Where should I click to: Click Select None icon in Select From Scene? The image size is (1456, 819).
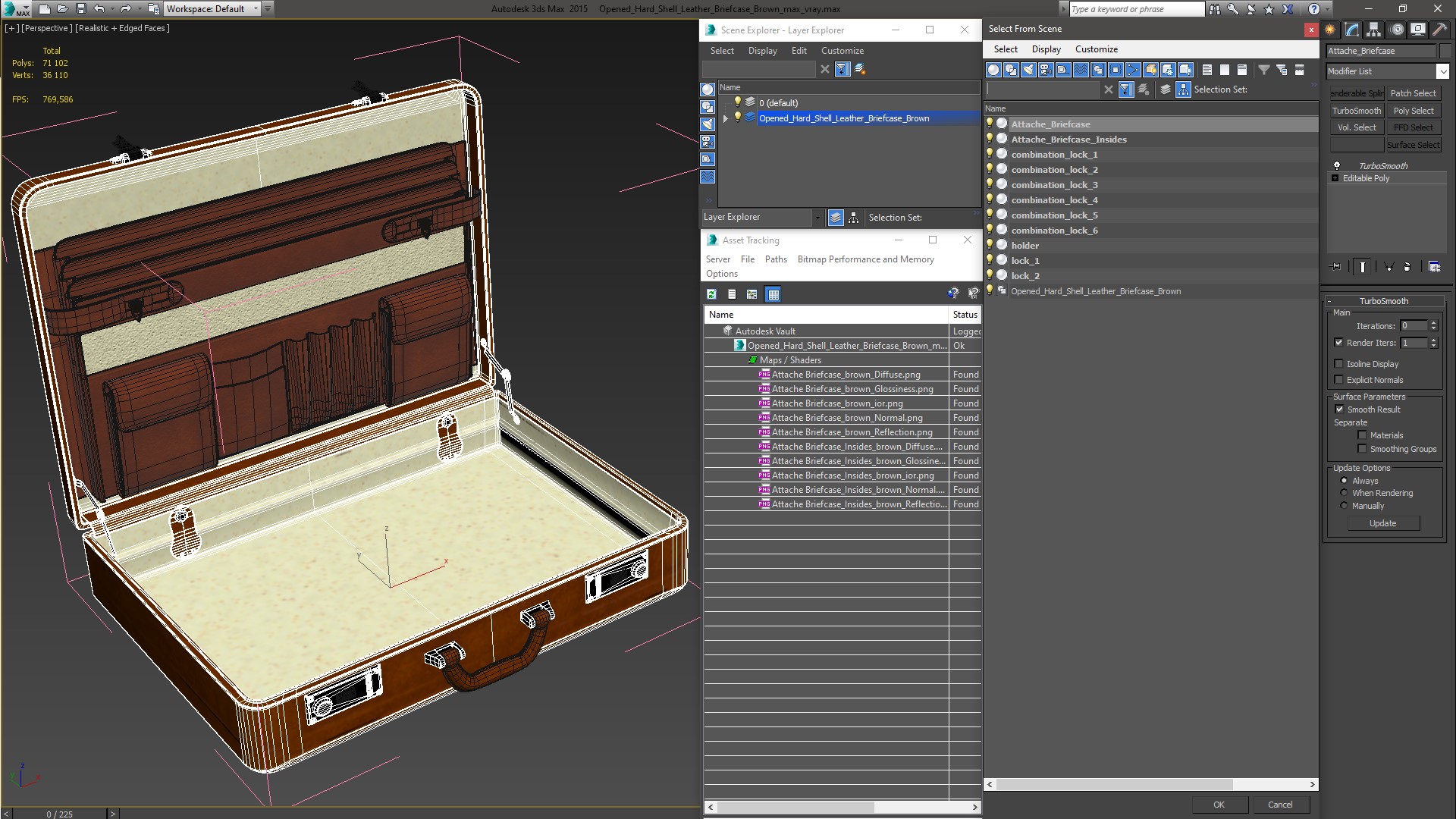click(1225, 70)
